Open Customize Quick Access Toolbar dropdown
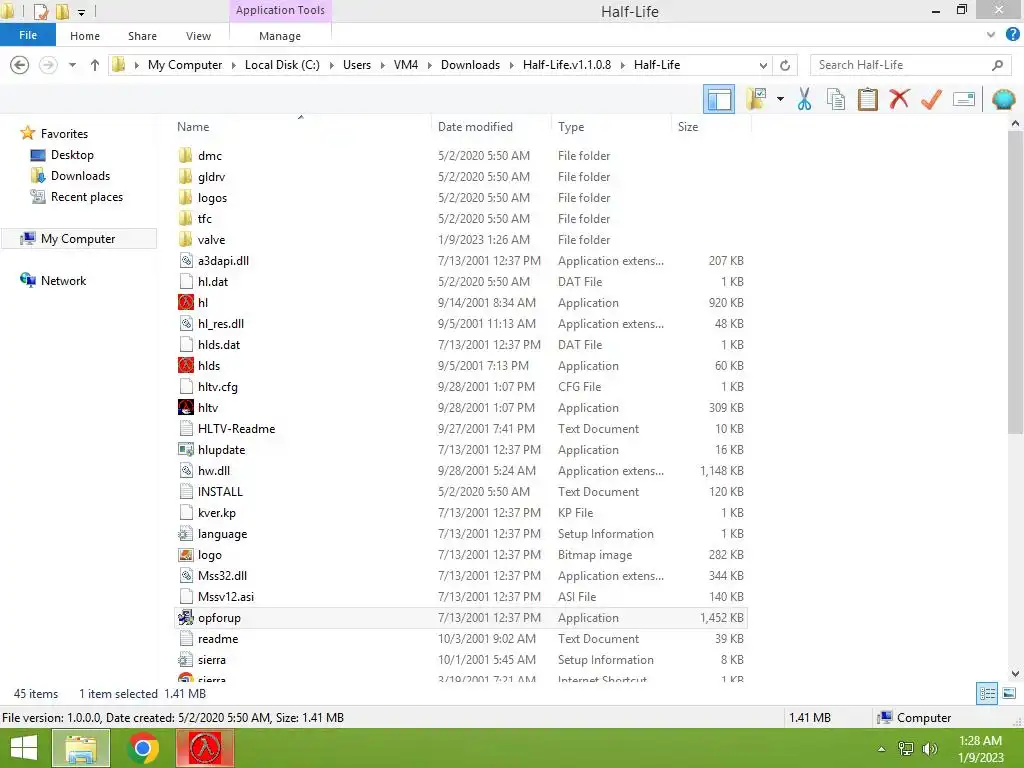 [x=82, y=12]
